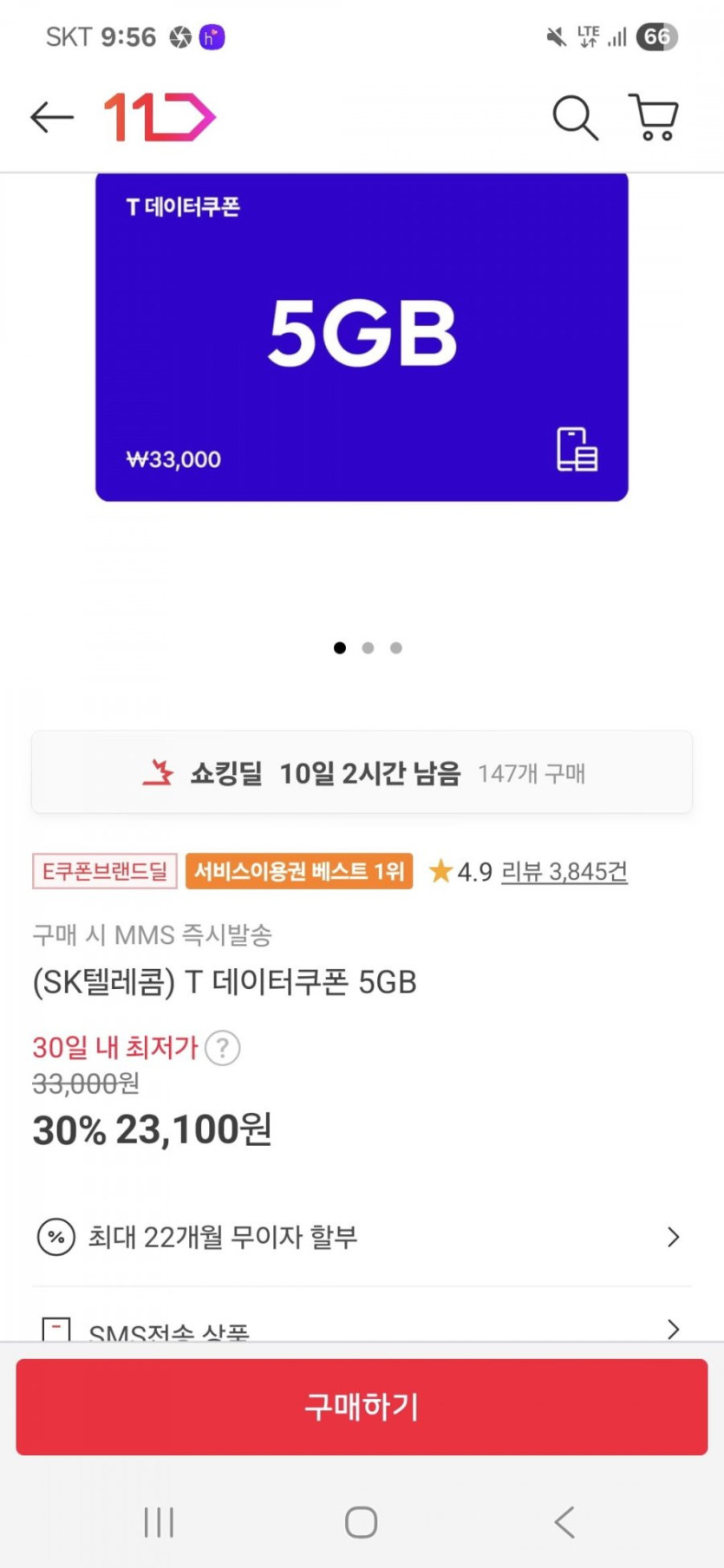Open the 리뷰 3,845건 link
724x1568 pixels.
tap(564, 871)
